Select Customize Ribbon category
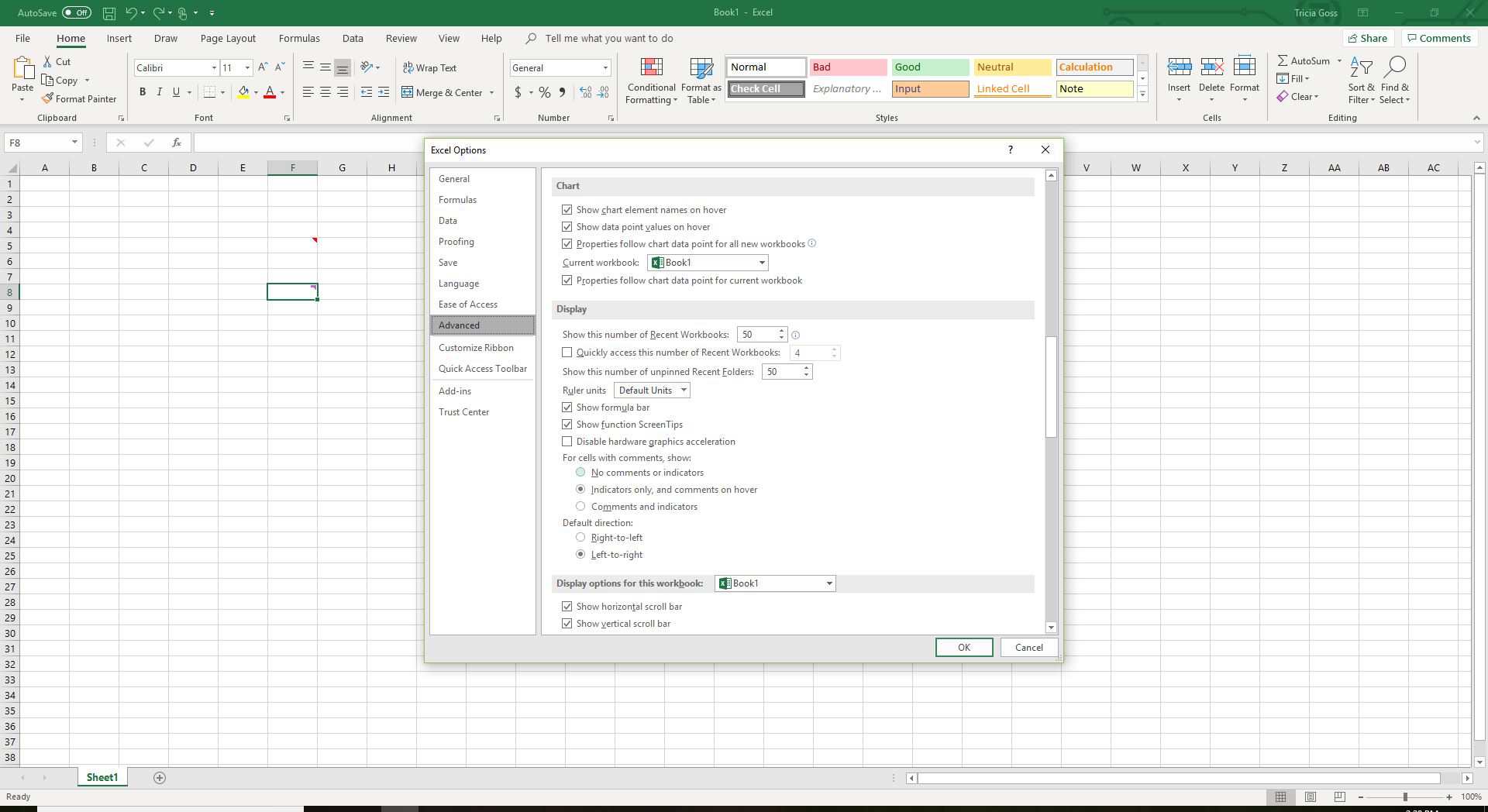The height and width of the screenshot is (812, 1488). tap(476, 348)
